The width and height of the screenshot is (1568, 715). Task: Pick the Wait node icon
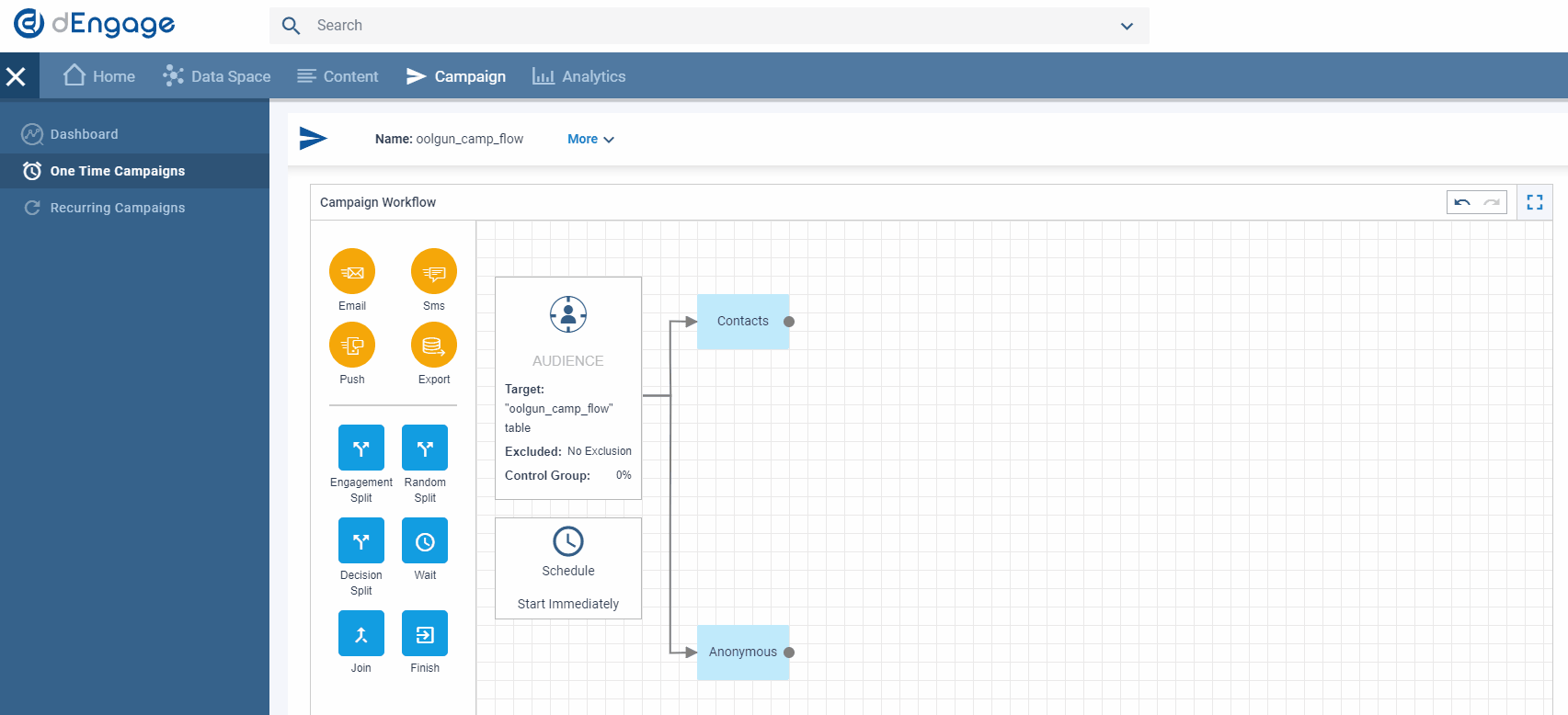click(x=425, y=540)
